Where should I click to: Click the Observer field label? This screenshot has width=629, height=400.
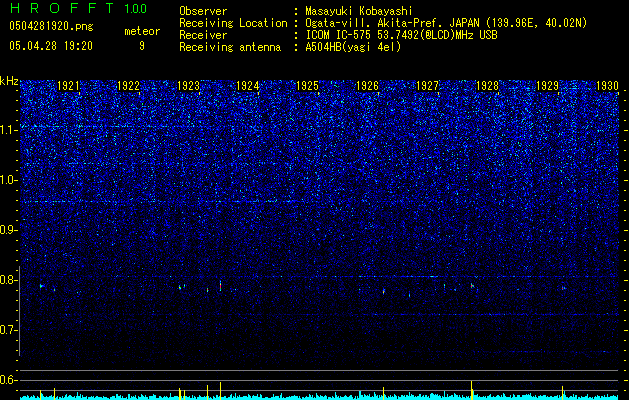click(x=203, y=11)
